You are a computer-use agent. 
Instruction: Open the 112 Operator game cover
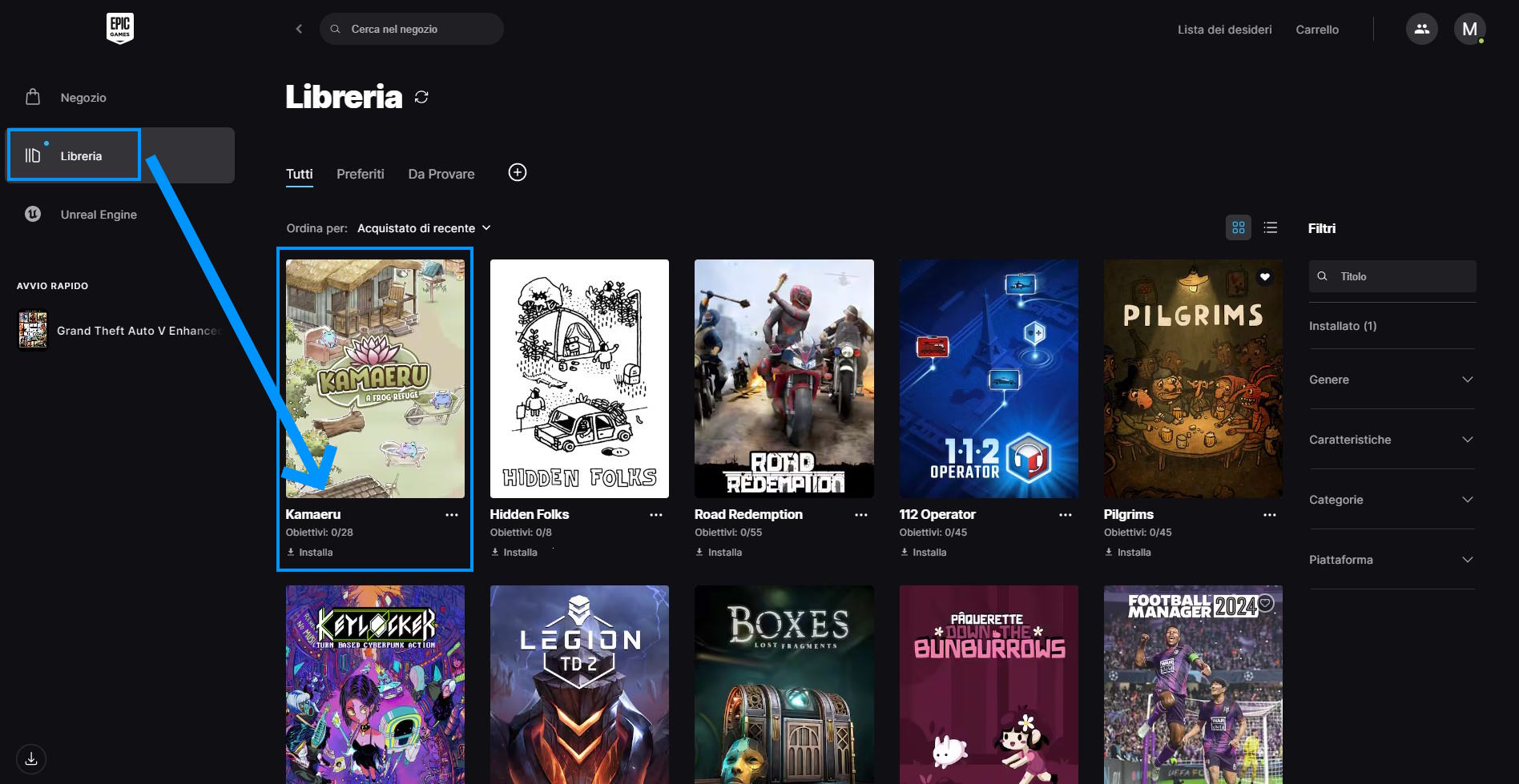click(989, 378)
